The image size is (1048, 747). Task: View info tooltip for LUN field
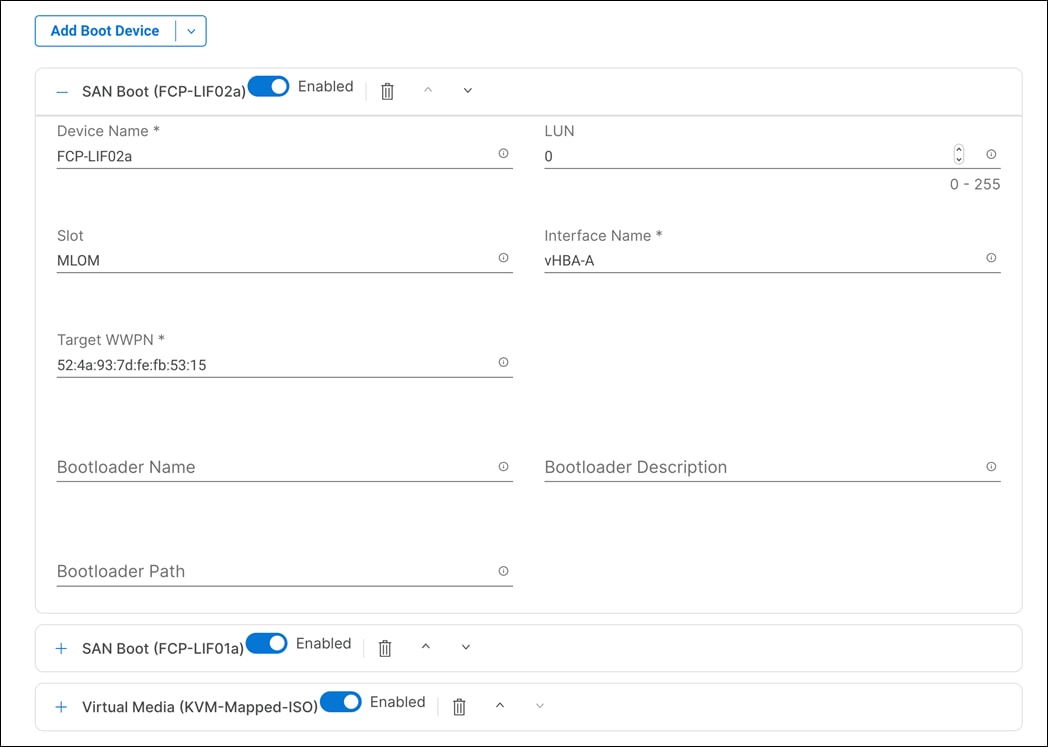(x=991, y=154)
